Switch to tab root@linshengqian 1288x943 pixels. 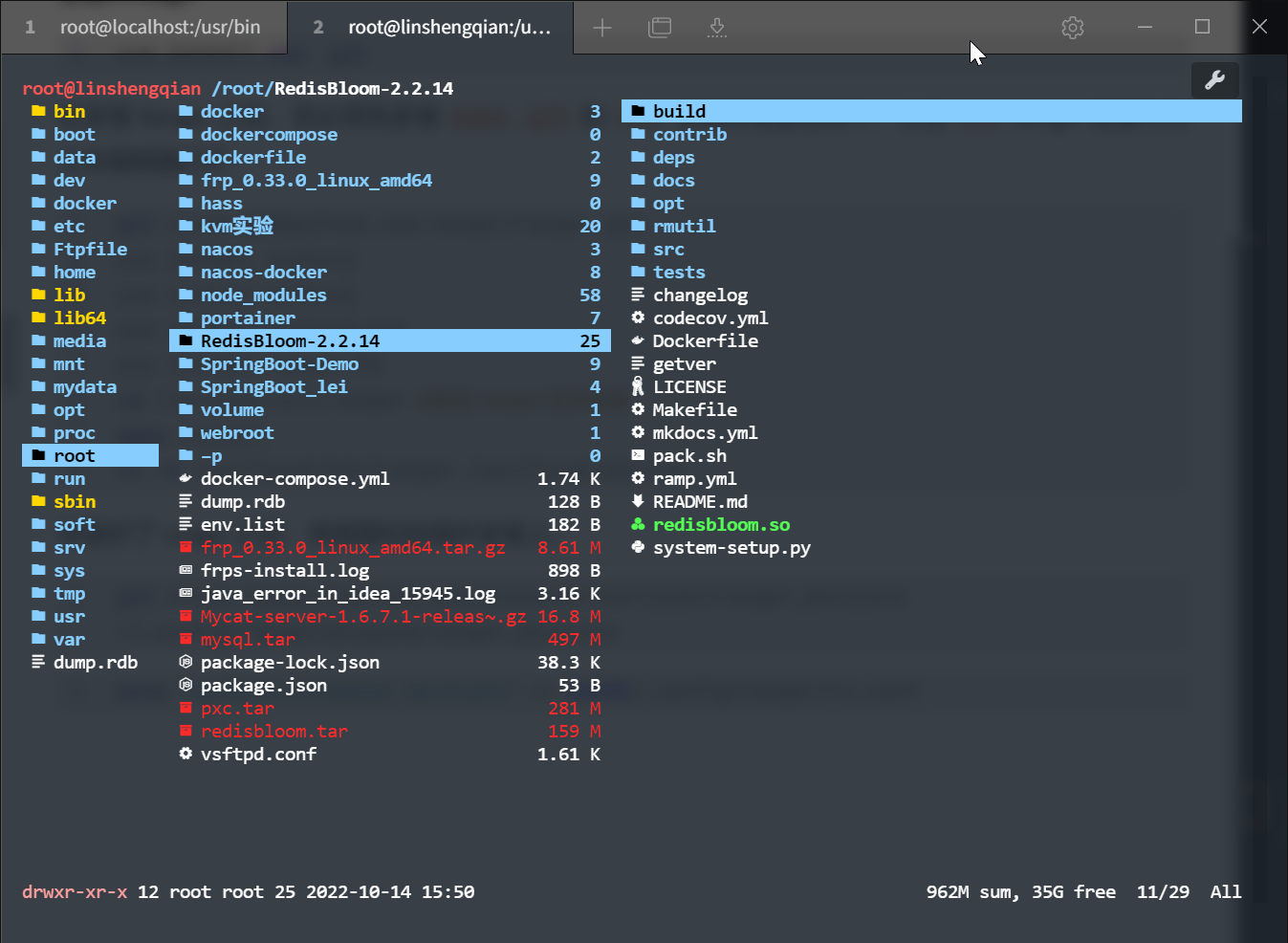(x=430, y=28)
